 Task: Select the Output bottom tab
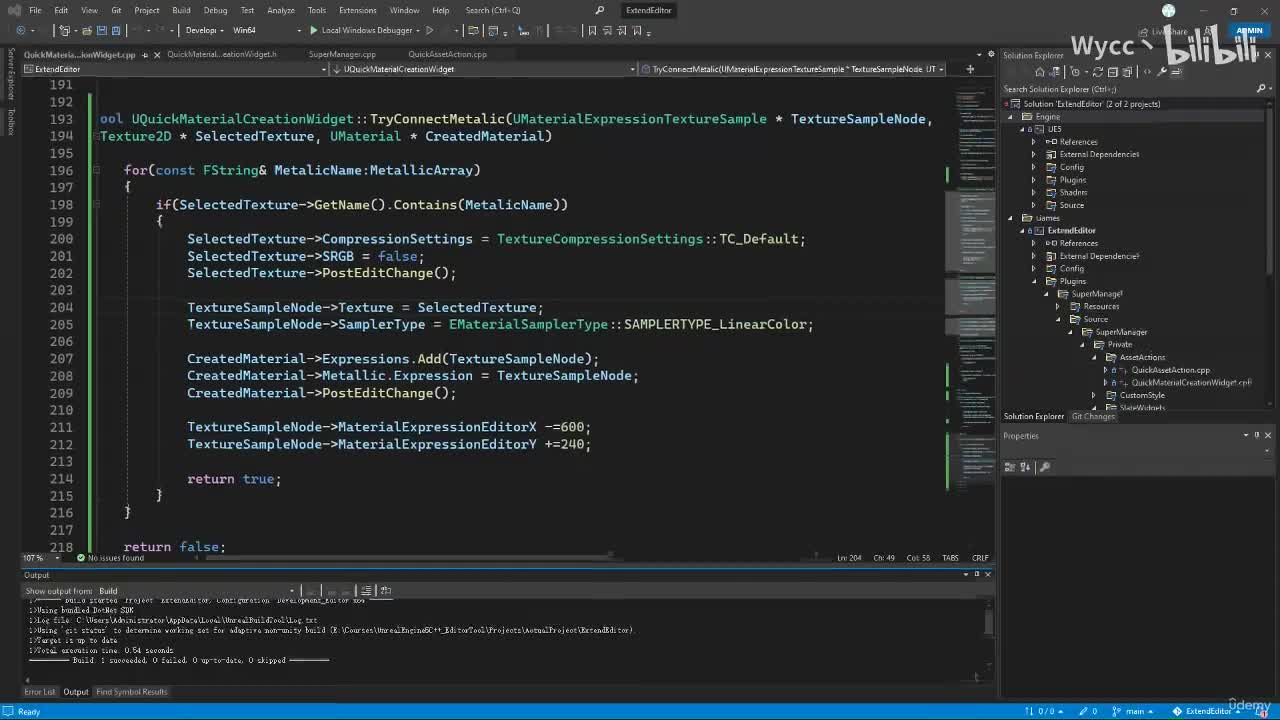point(76,692)
